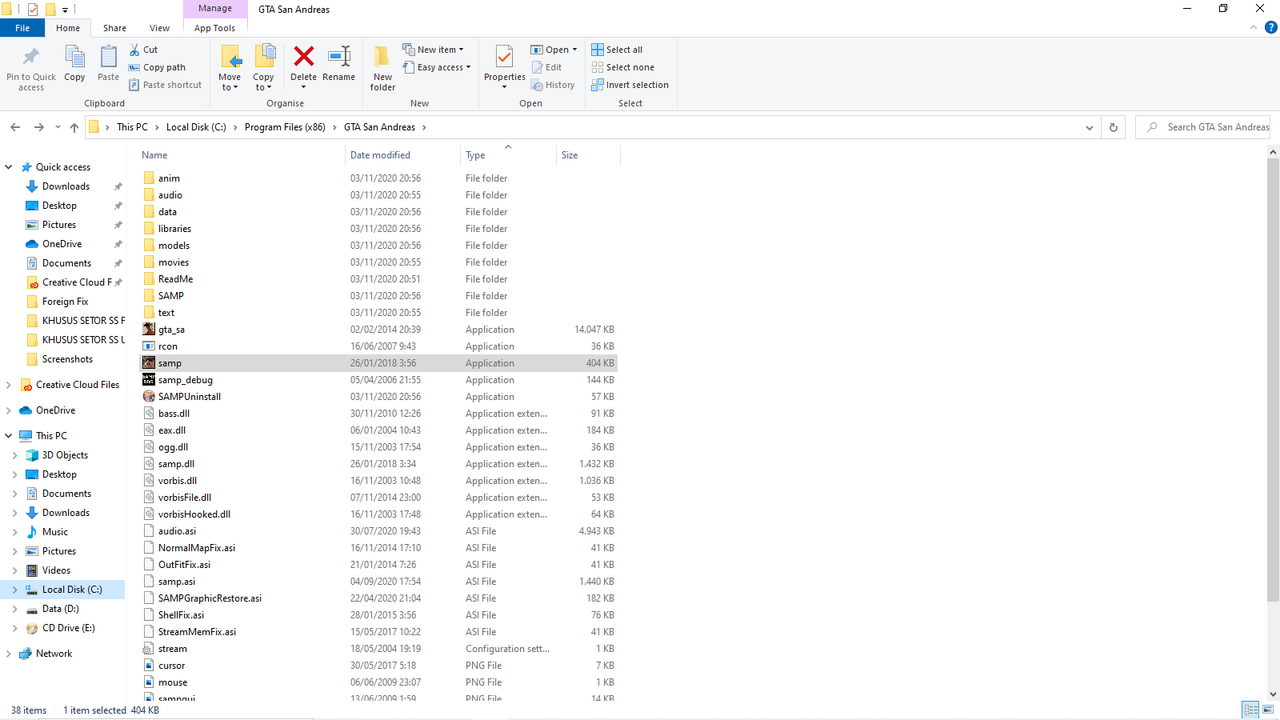Open OneDrive in Quick access
Image resolution: width=1280 pixels, height=720 pixels.
(x=61, y=244)
